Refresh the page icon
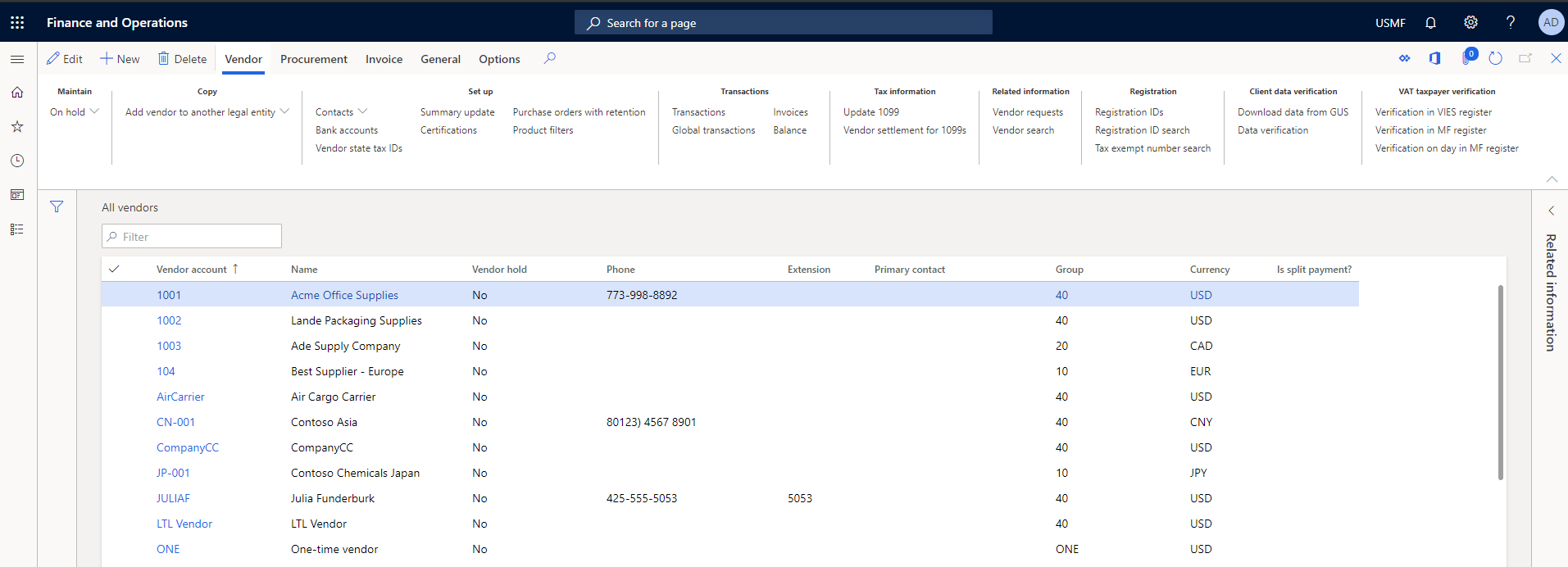This screenshot has width=1568, height=567. pos(1496,58)
